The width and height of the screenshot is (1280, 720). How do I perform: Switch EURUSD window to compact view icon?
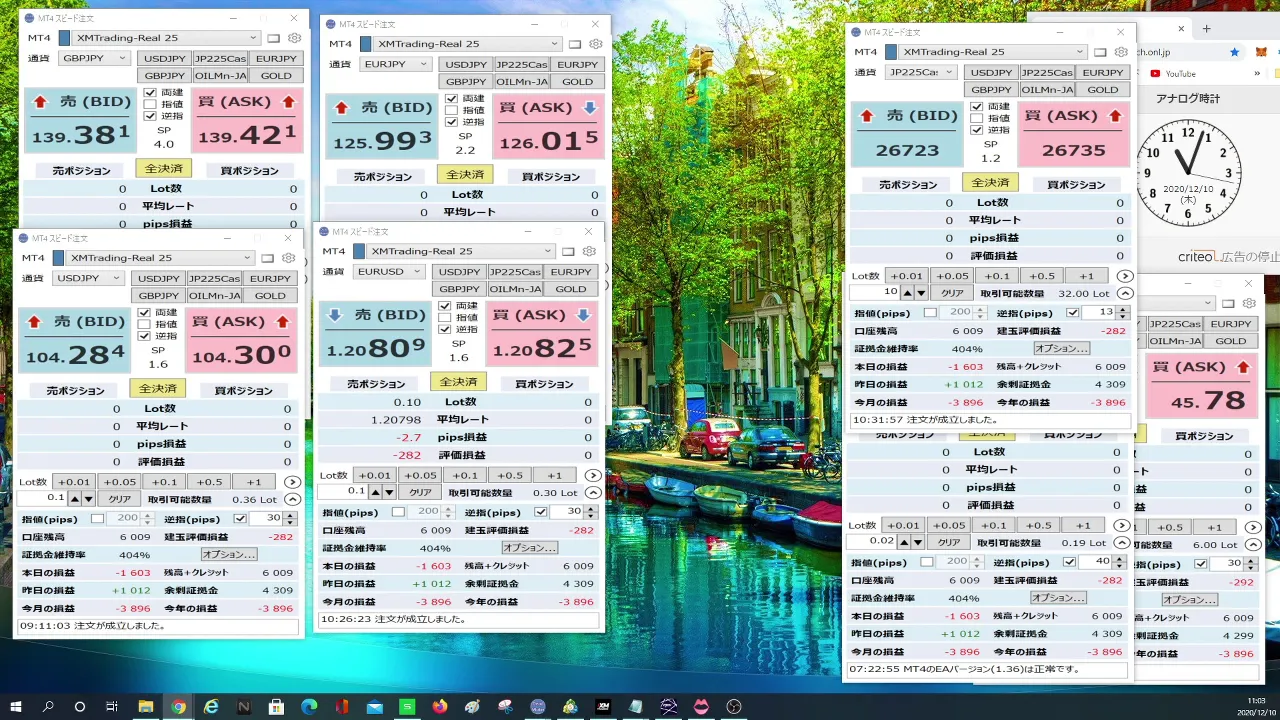(568, 251)
